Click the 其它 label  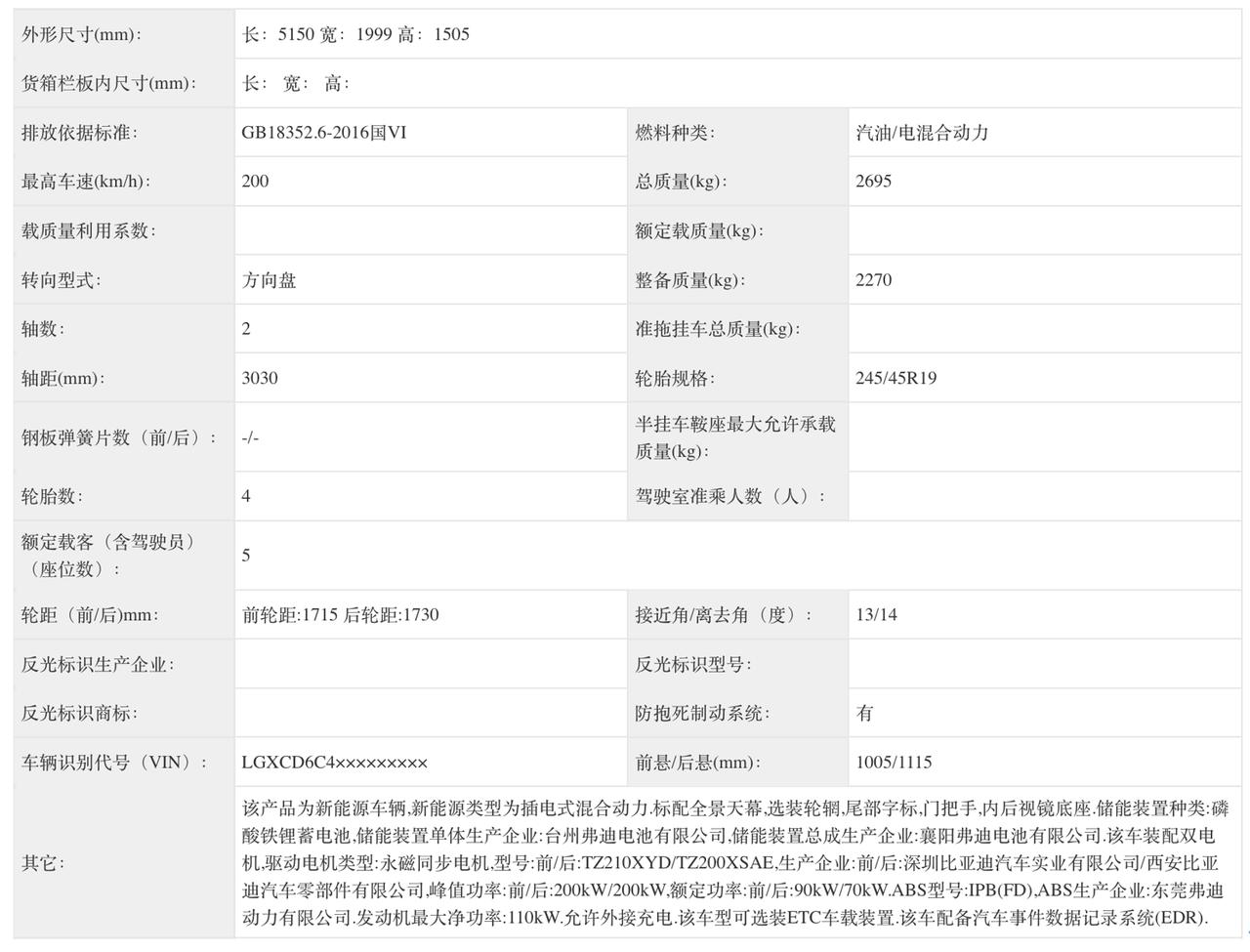click(44, 863)
